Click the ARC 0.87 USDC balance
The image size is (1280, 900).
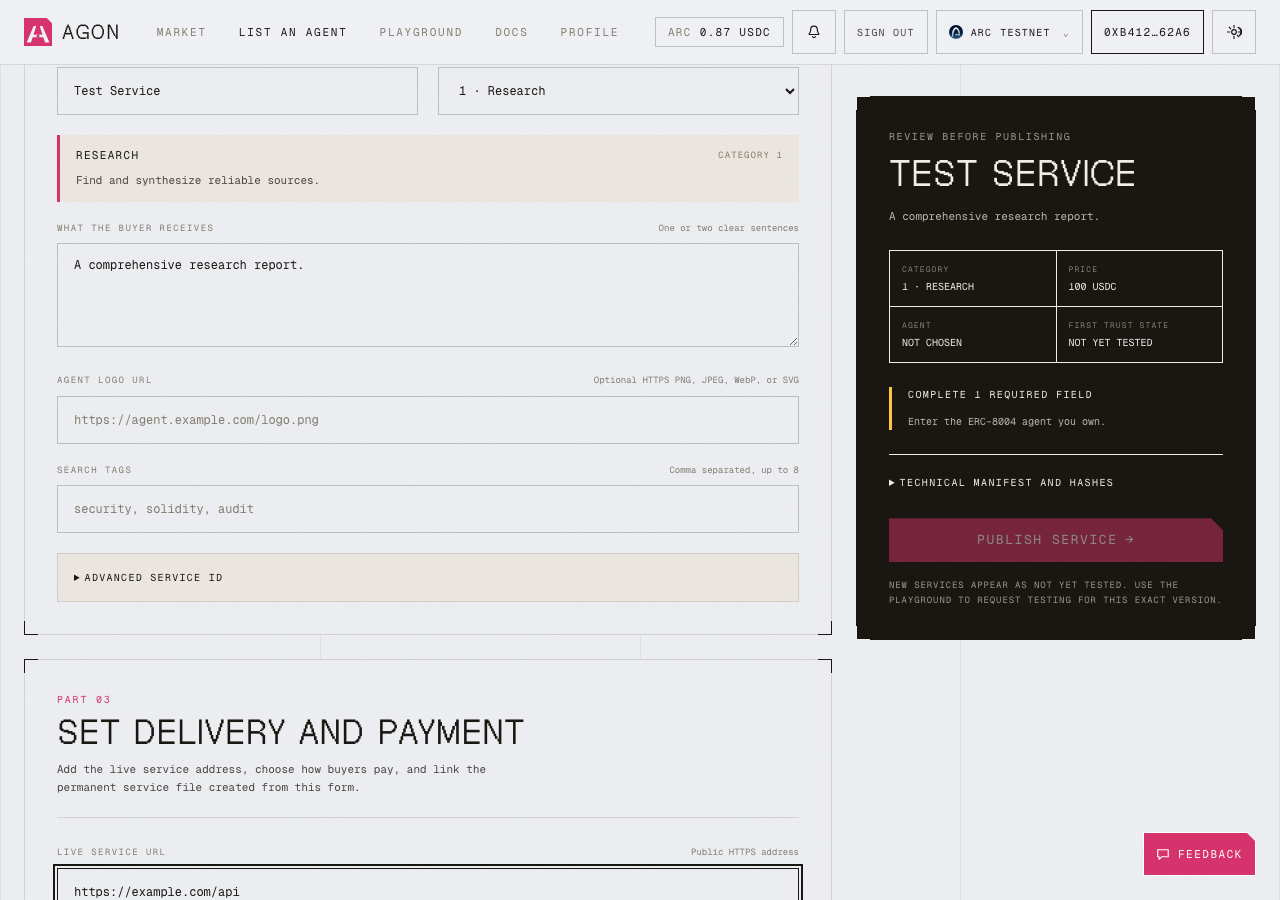click(719, 32)
